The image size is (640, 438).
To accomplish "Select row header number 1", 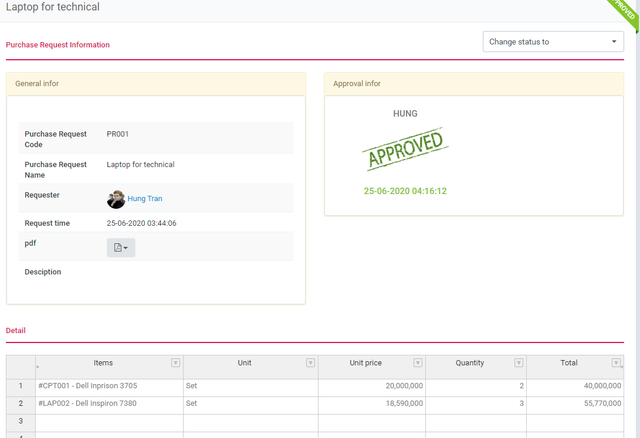I will click(21, 386).
